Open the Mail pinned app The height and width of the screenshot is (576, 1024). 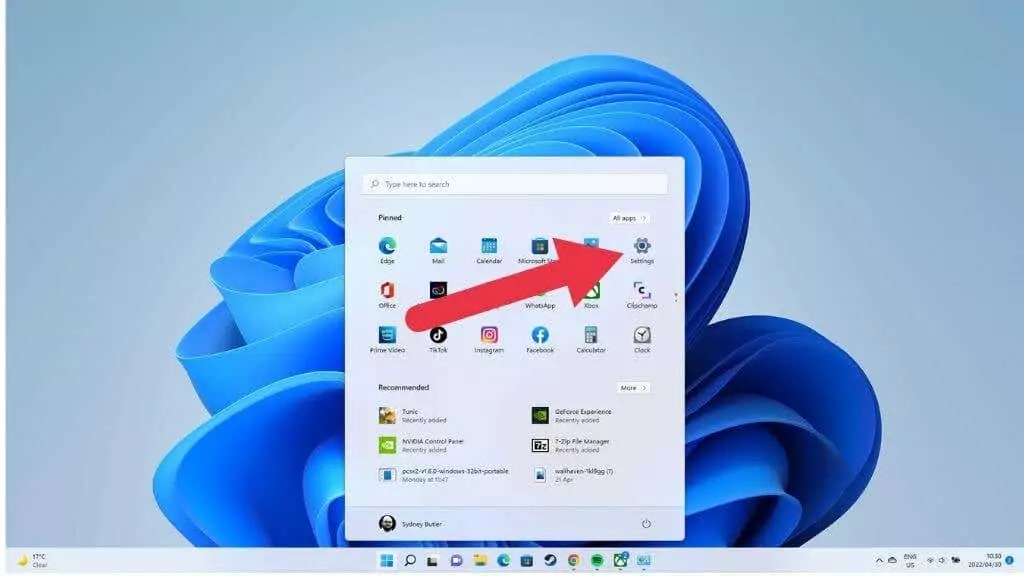[438, 251]
